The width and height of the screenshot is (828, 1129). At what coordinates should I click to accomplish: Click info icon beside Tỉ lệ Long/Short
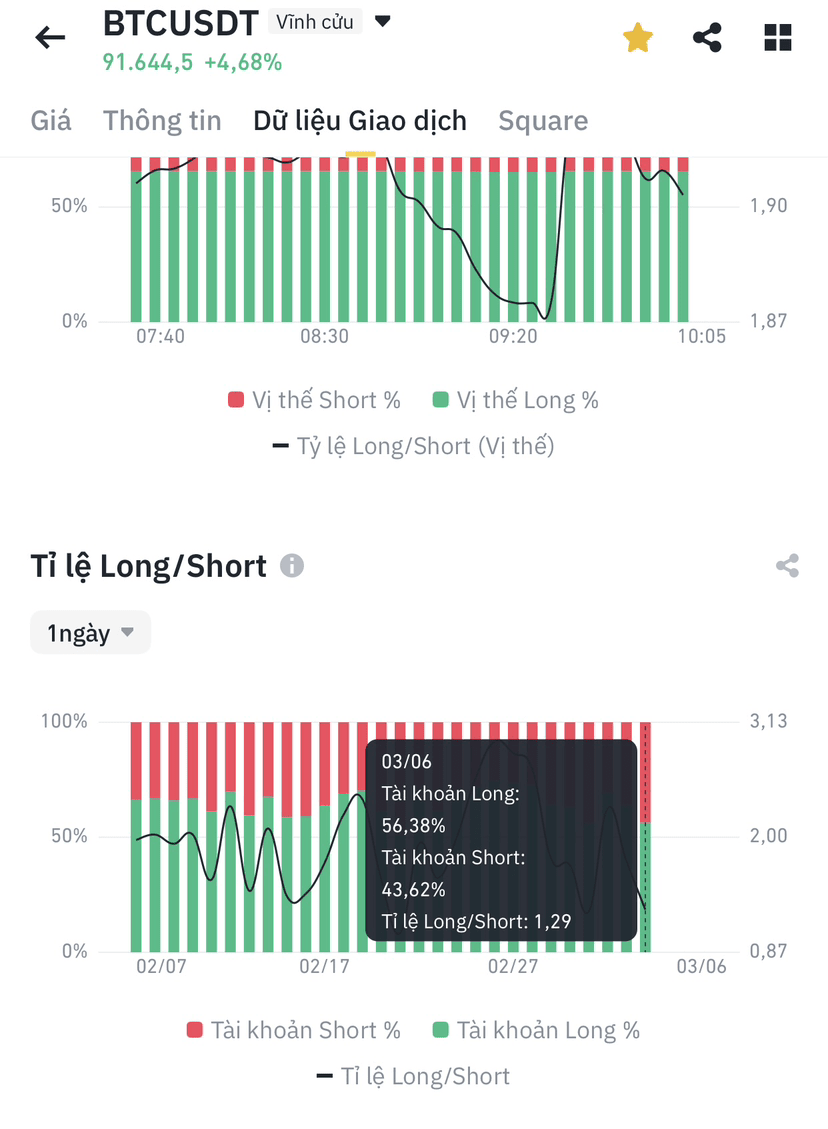(292, 566)
